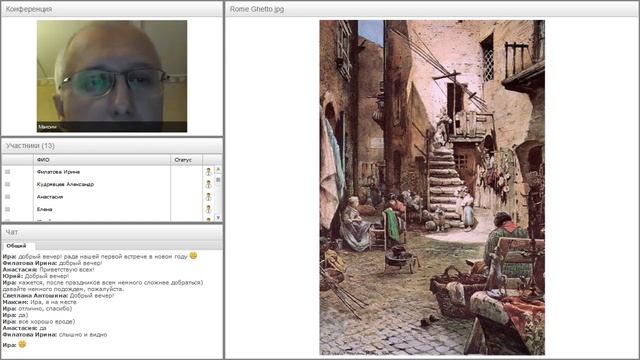Click the user icon in Кудрявцев Александр row

[209, 184]
